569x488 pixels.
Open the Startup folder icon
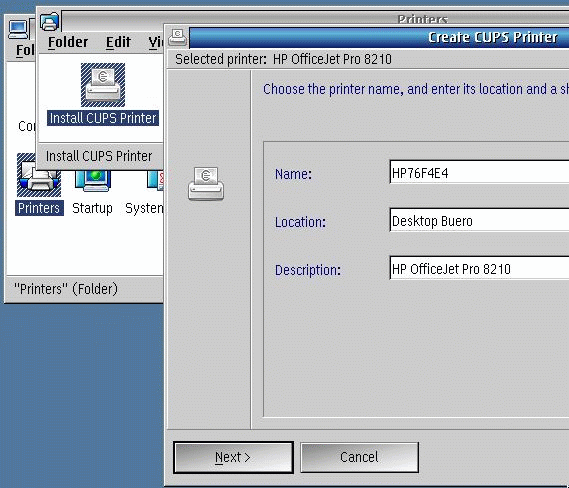pos(93,180)
